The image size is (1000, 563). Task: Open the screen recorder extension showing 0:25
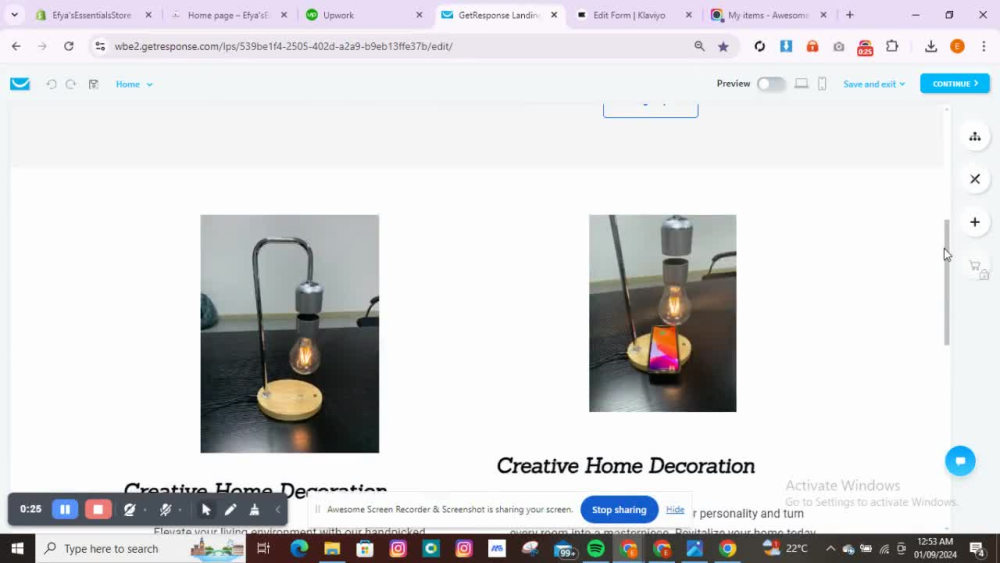pyautogui.click(x=865, y=47)
